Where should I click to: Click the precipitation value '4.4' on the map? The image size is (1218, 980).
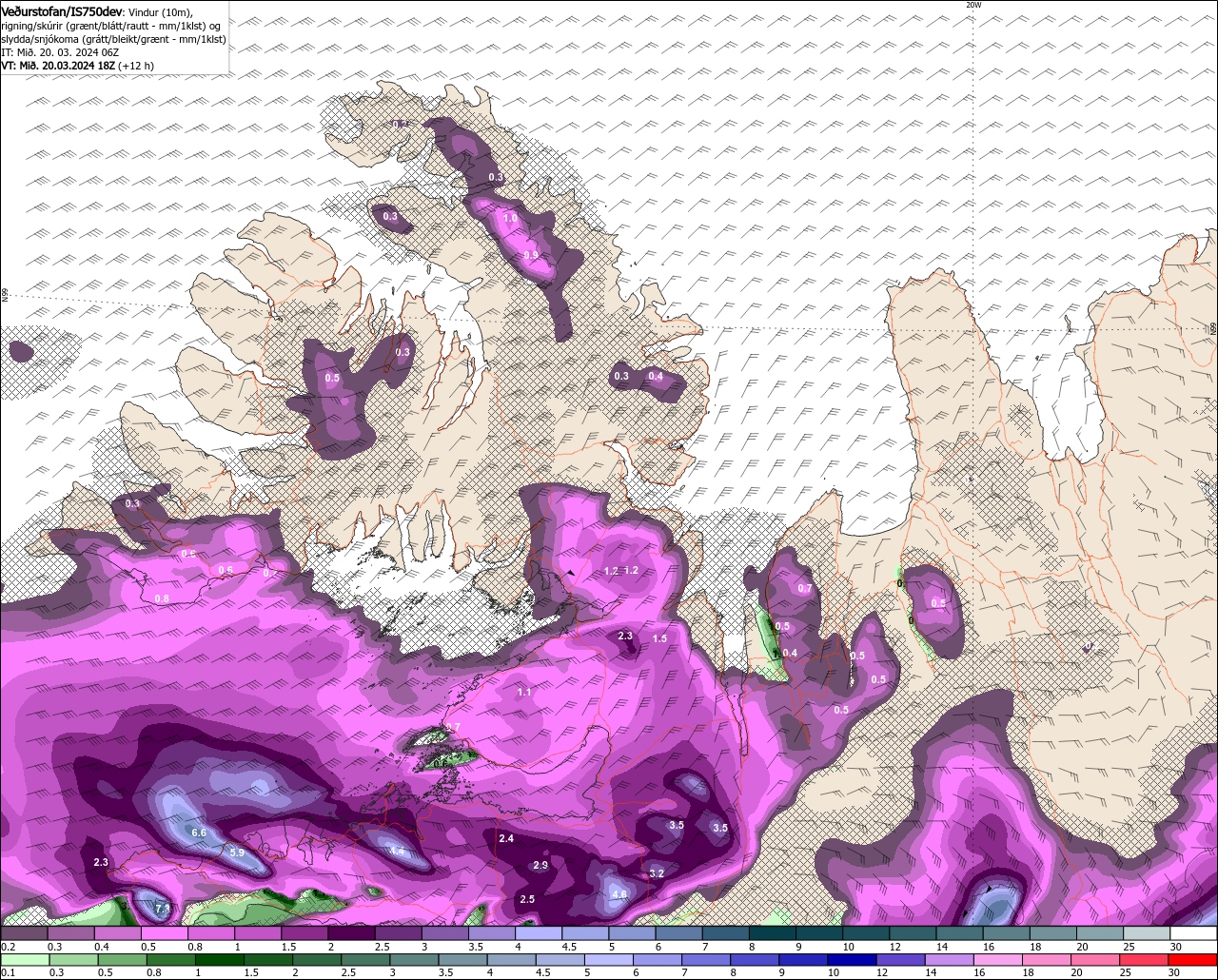point(398,851)
